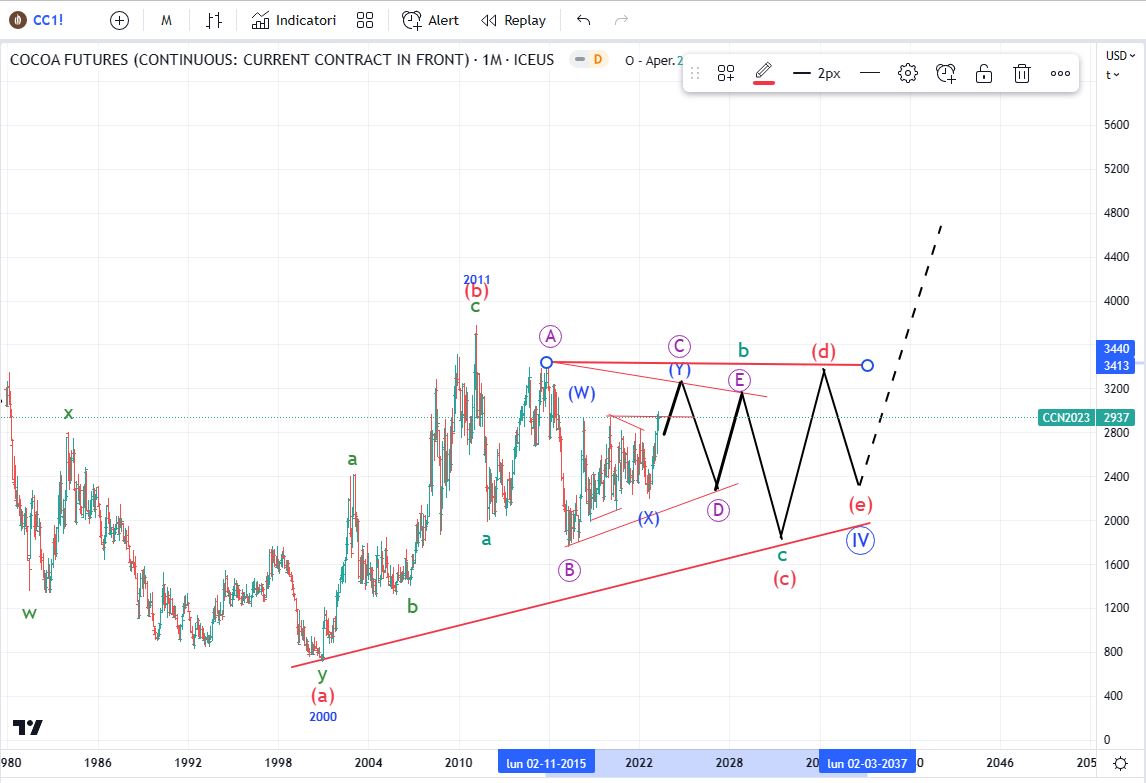The image size is (1146, 783).
Task: Click the 3440 price label on axis
Action: (1116, 349)
